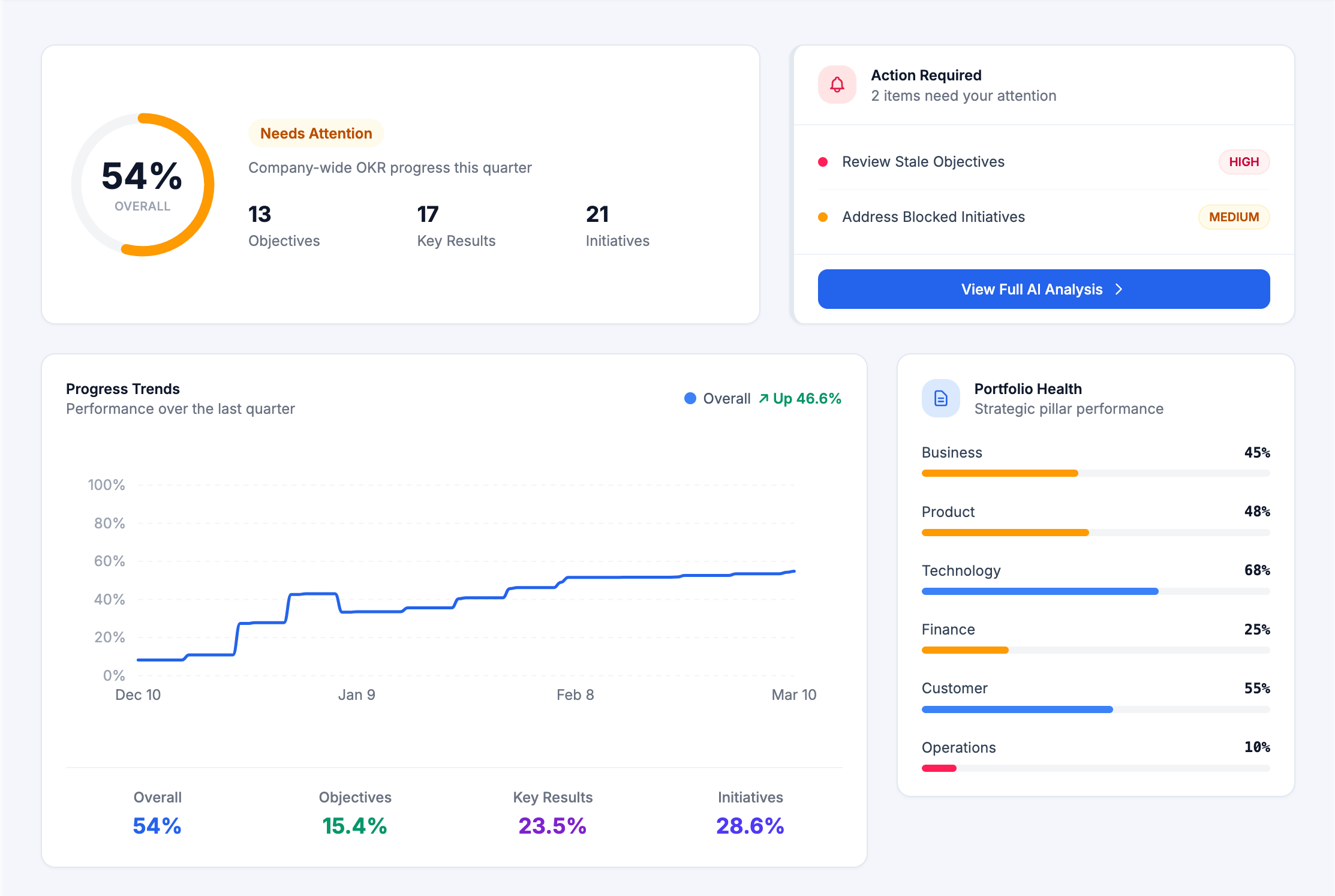Toggle the Overall legend in Progress Trends

point(718,398)
